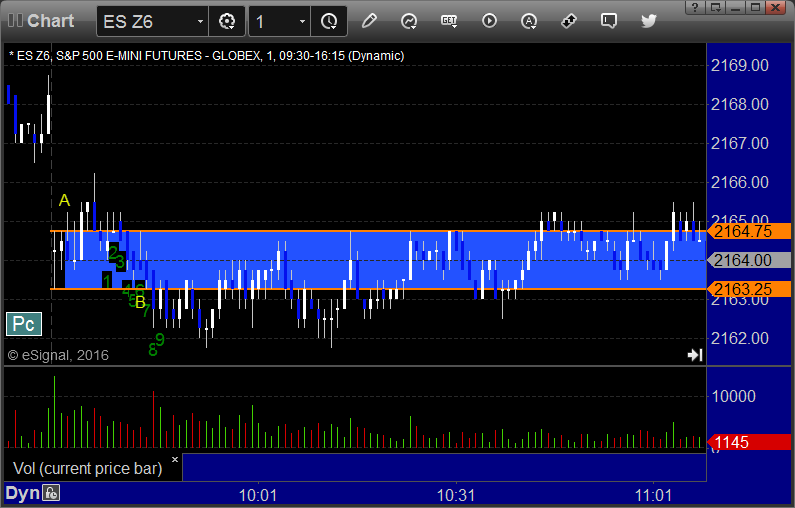Click the 2166.00 price axis label
This screenshot has width=795, height=508.
click(x=740, y=182)
